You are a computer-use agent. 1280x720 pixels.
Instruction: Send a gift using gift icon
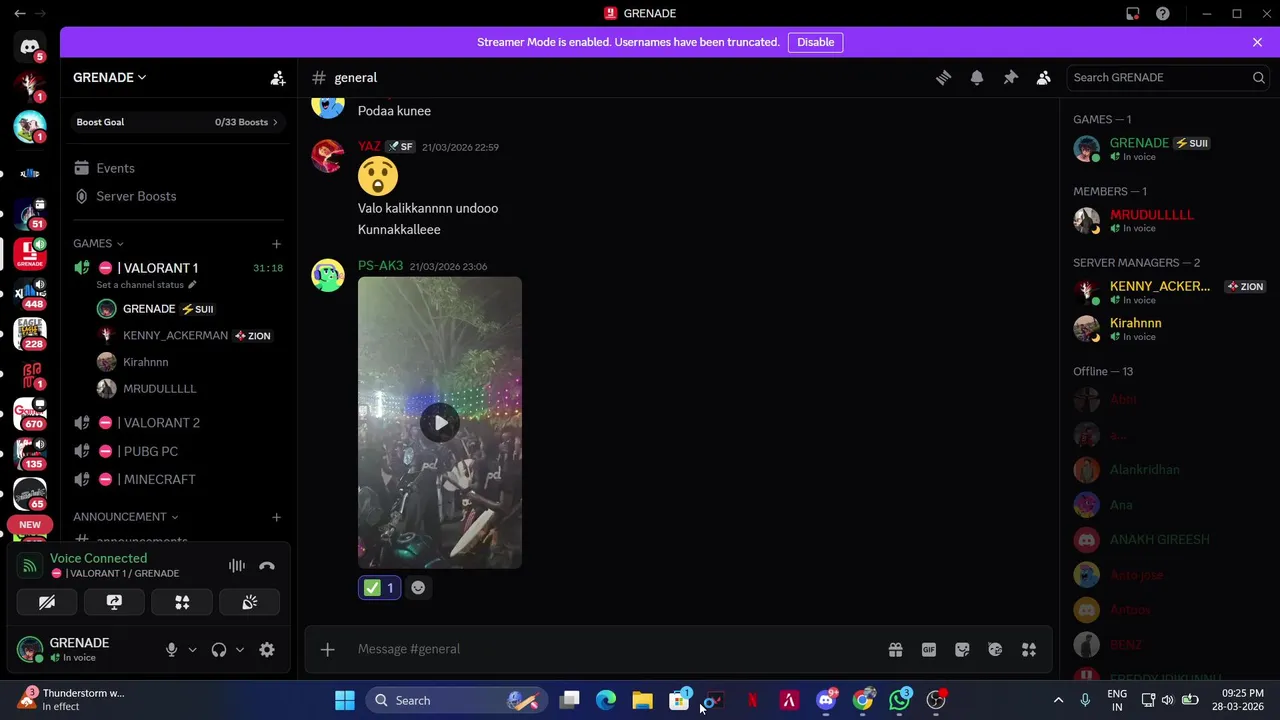click(x=895, y=649)
